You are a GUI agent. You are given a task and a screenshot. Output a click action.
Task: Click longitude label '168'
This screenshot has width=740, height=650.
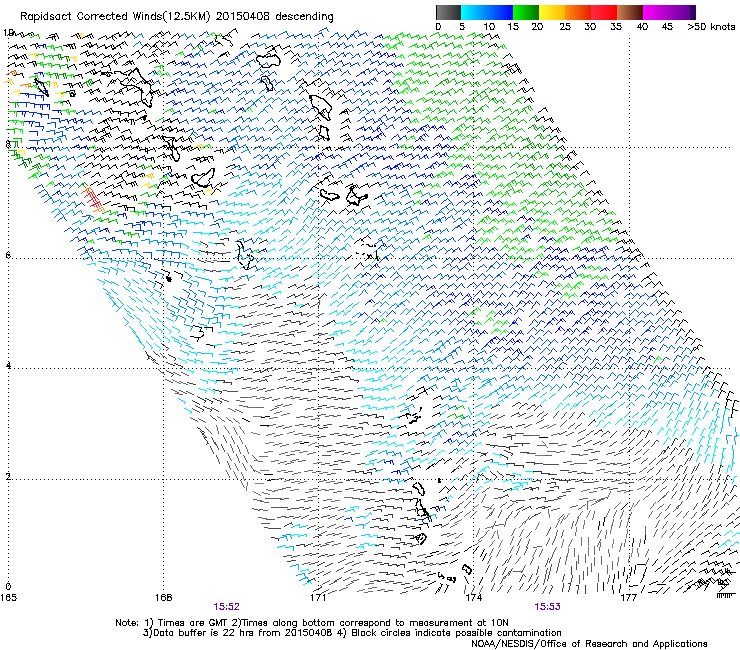[x=163, y=598]
